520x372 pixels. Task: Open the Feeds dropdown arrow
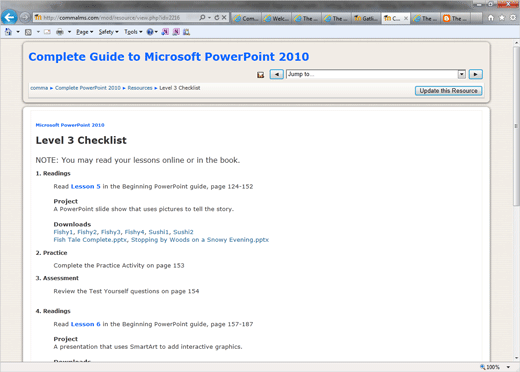coord(38,32)
